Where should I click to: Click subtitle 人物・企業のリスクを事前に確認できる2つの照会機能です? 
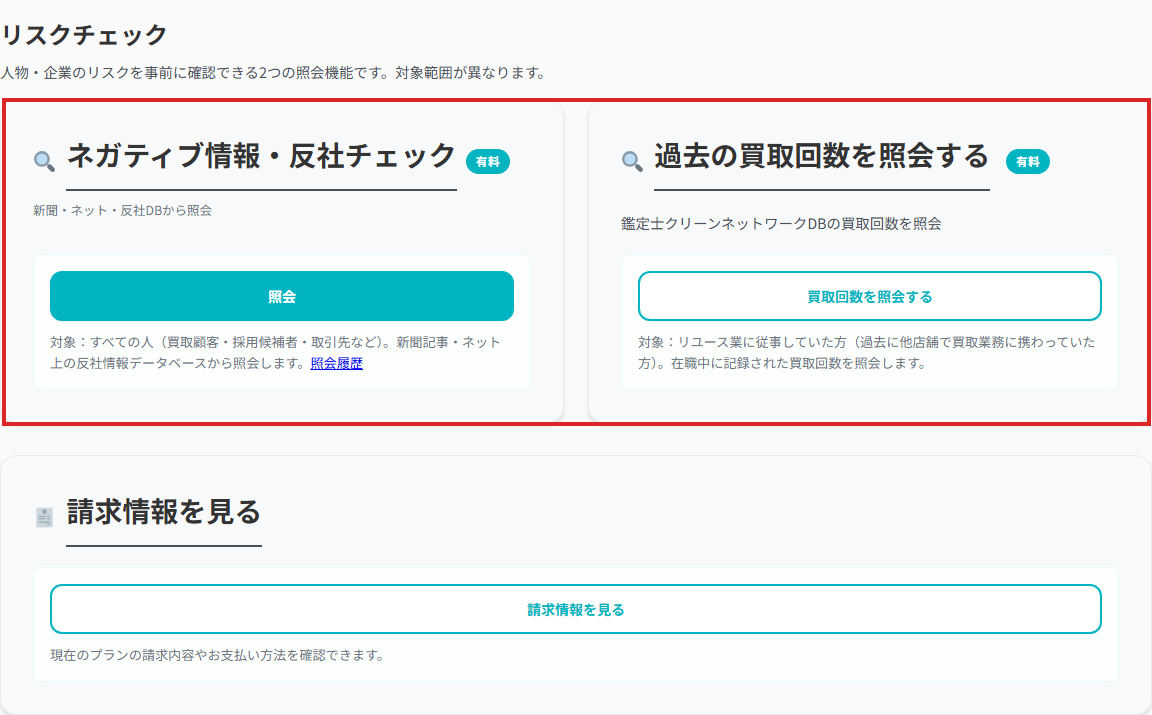coord(273,73)
